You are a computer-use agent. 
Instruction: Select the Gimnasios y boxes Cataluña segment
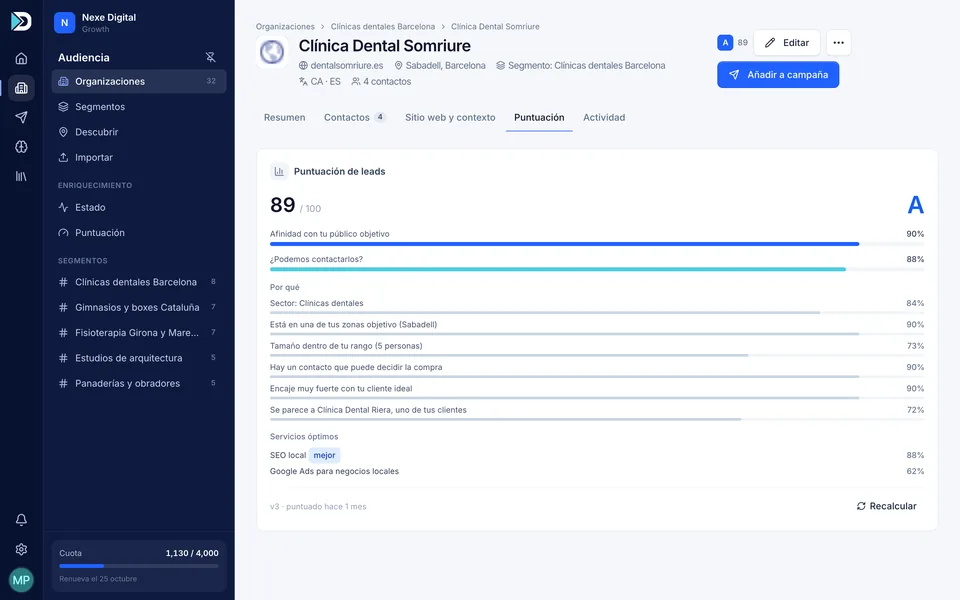tap(139, 307)
